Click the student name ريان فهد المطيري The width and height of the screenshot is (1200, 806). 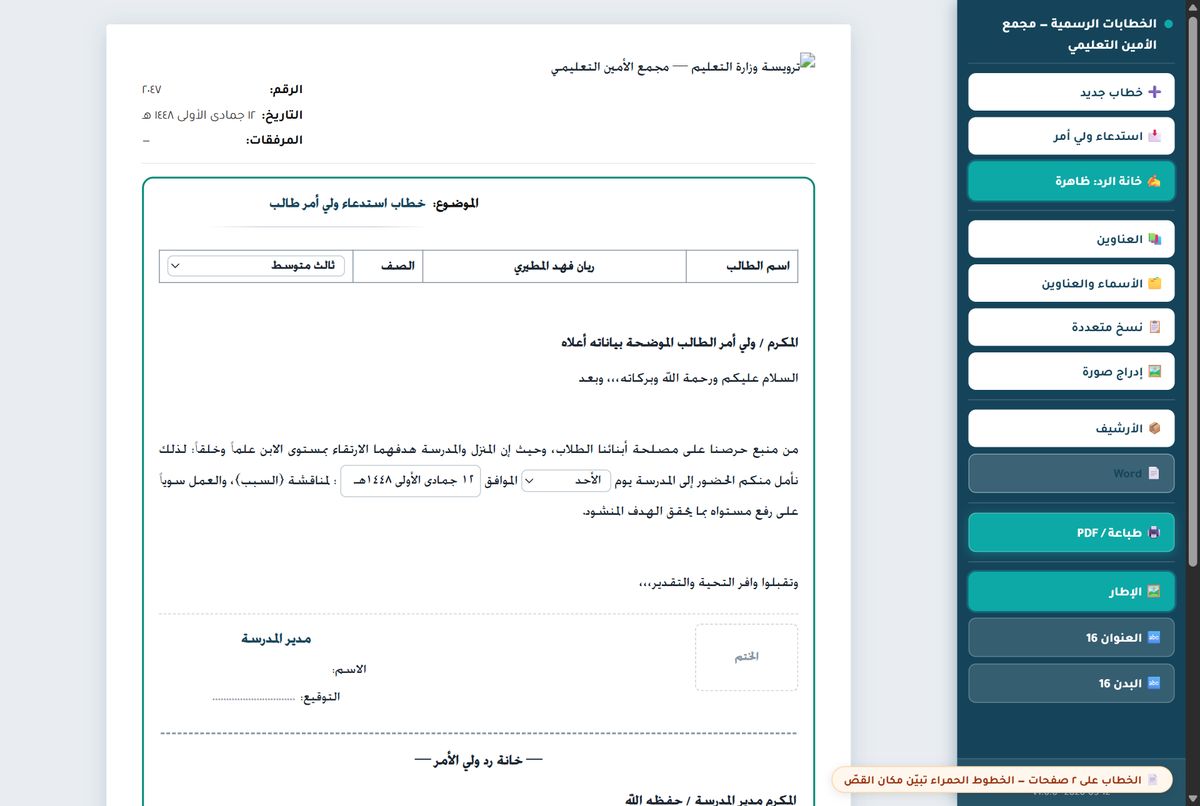[554, 267]
